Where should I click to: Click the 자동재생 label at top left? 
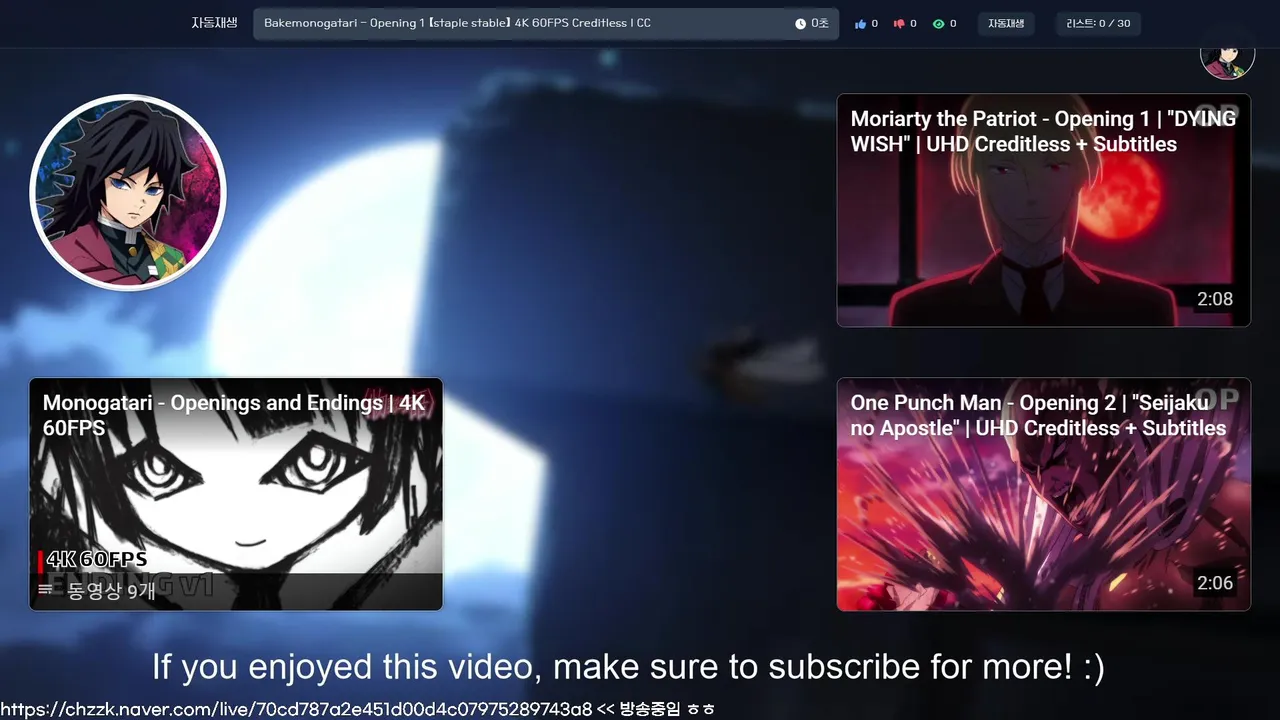[214, 23]
